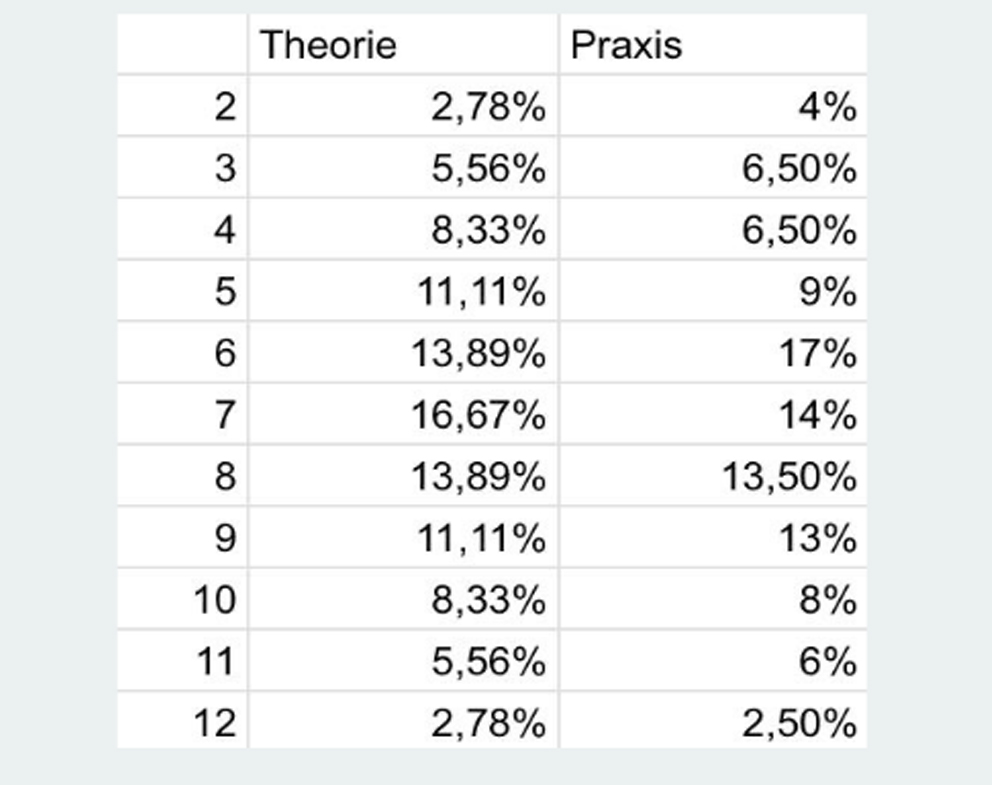Select the row label 12 cell
992x785 pixels.
182,723
